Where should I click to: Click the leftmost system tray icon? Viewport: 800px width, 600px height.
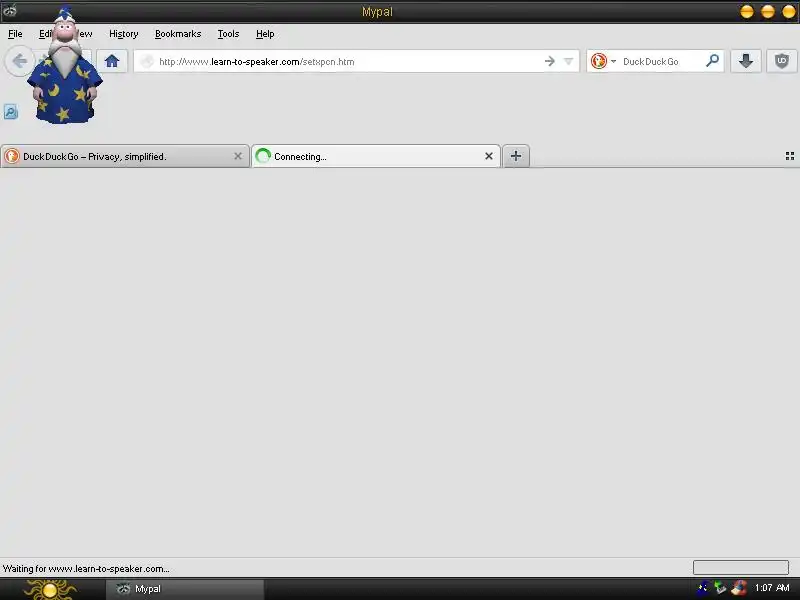pos(703,588)
